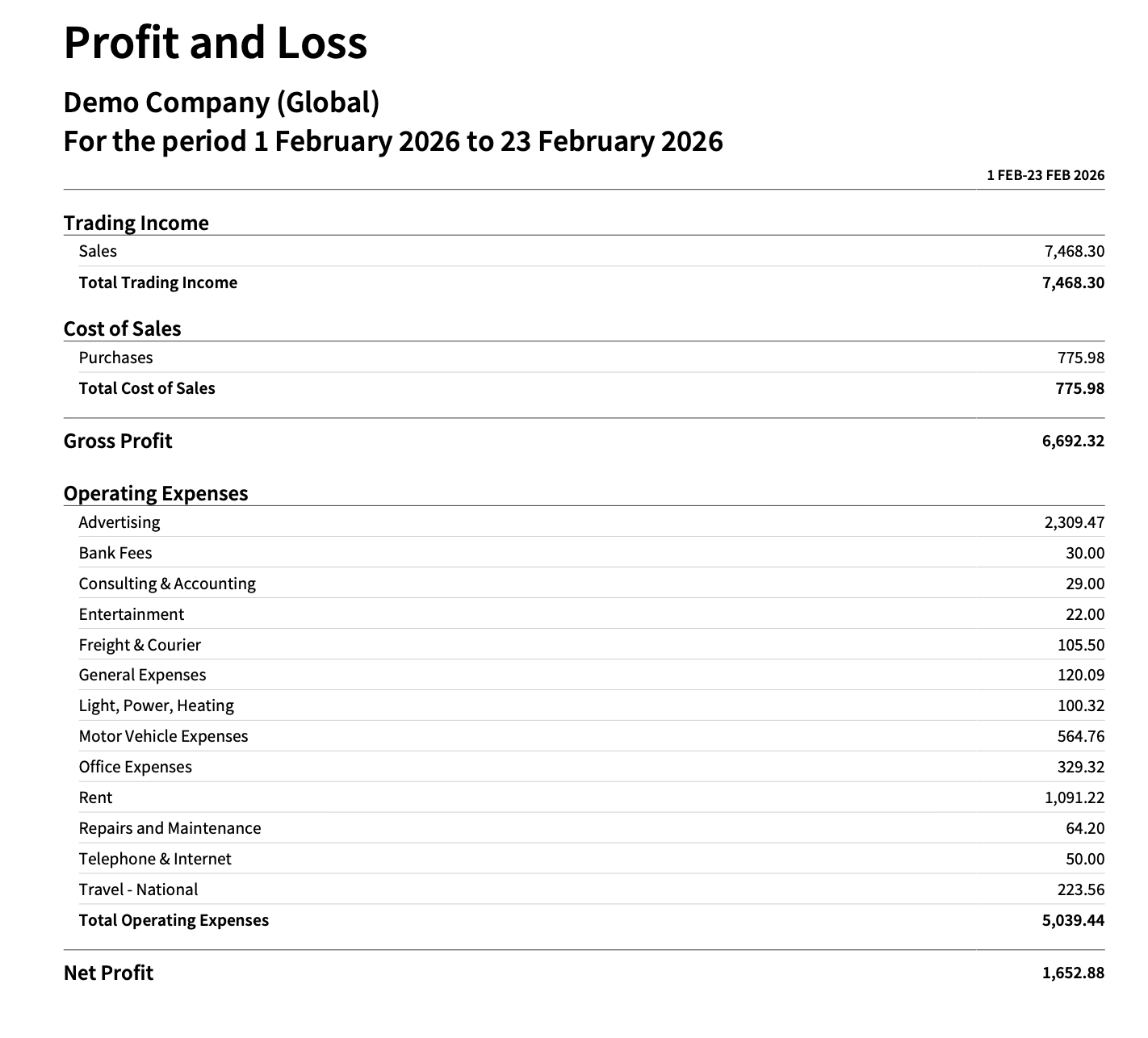Screen dimensions: 1148x1038
Task: Click the Entertainment expense row
Action: (584, 614)
